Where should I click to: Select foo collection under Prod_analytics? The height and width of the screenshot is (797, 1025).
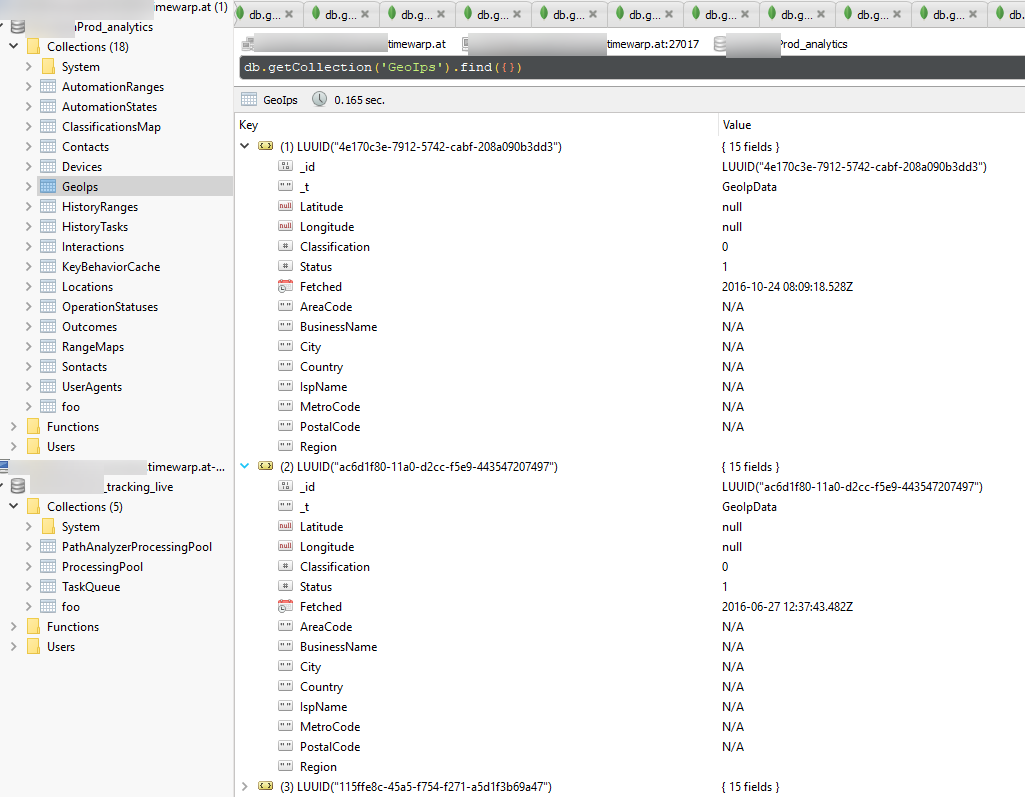coord(71,407)
